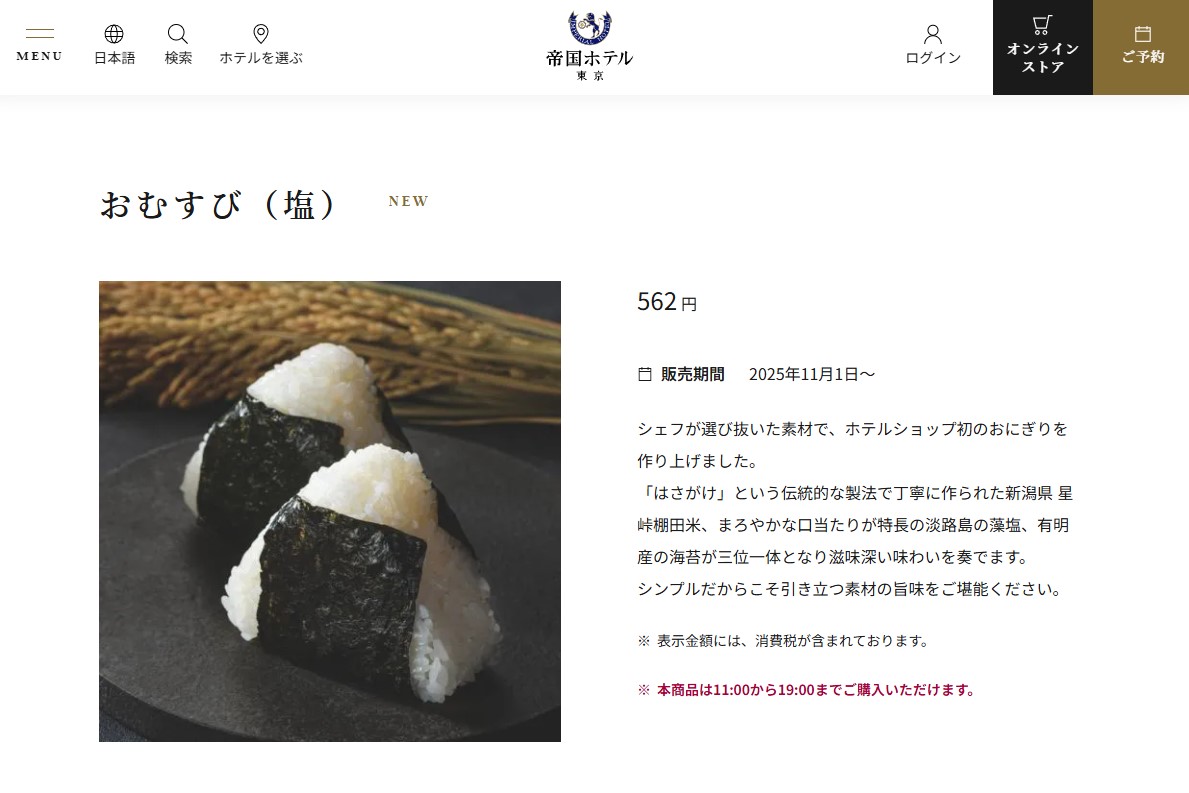Open the 日本語 language selector
This screenshot has width=1189, height=793.
(x=115, y=58)
